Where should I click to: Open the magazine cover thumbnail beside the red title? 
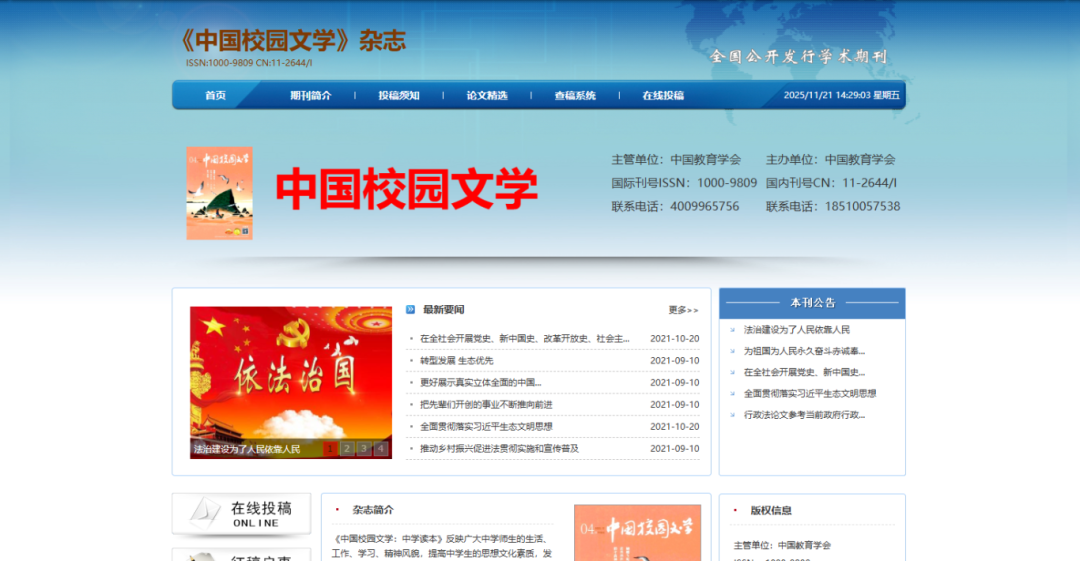click(220, 193)
